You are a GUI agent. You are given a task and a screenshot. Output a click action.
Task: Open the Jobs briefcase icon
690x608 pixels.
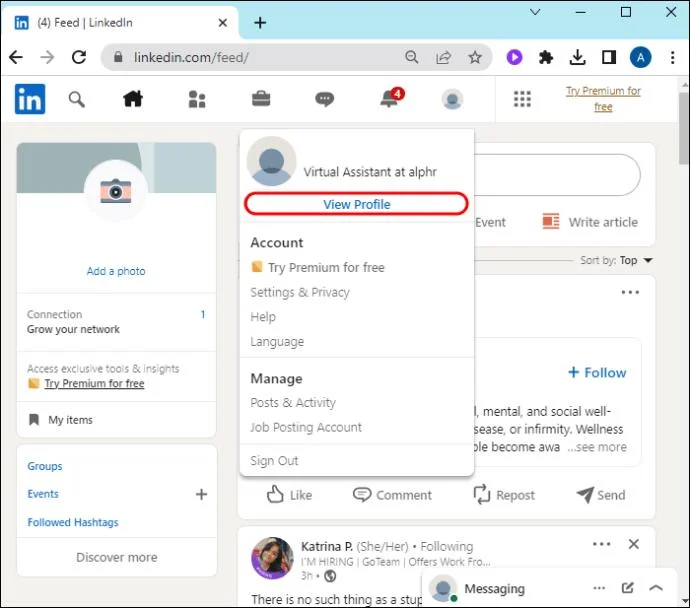pos(261,99)
